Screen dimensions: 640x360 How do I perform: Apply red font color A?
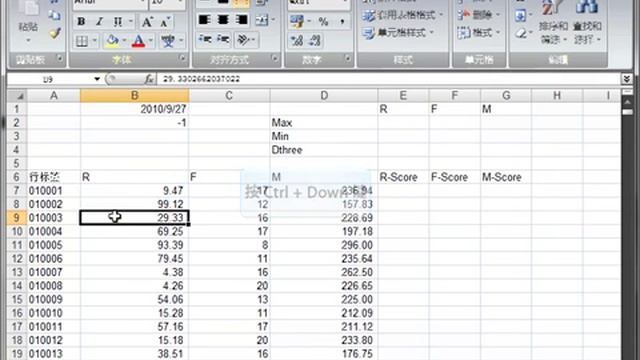tap(138, 41)
